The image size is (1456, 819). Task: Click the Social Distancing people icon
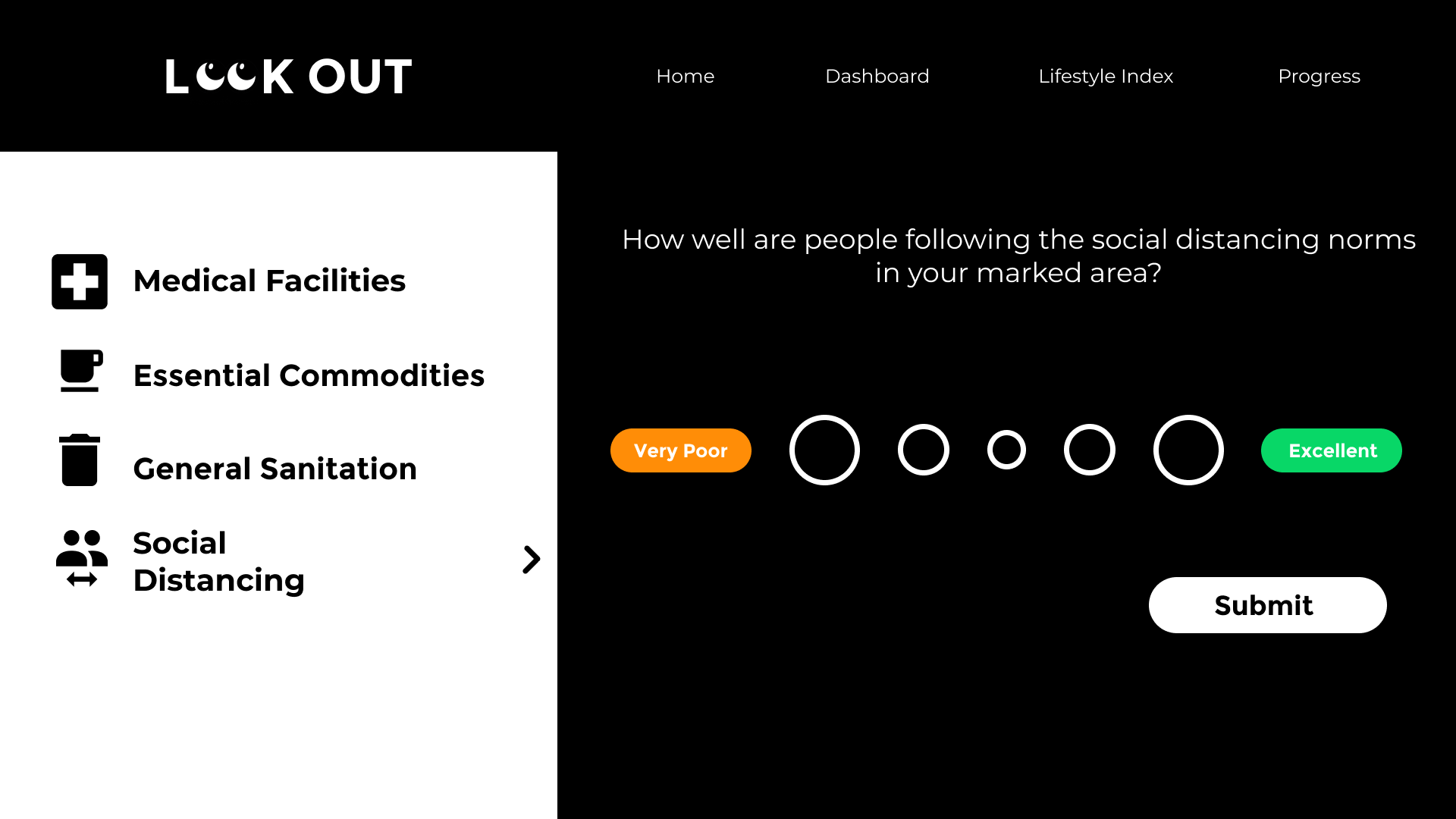pos(82,559)
